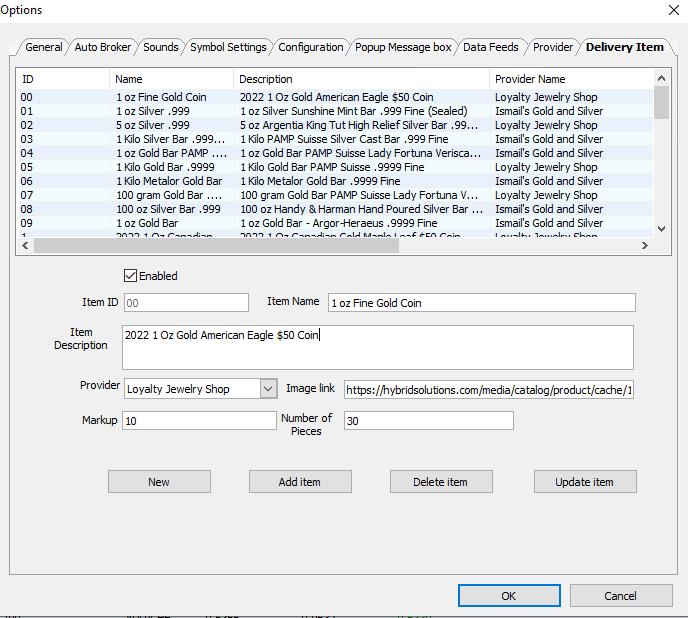
Task: Open the Data Feeds tab
Action: point(490,47)
